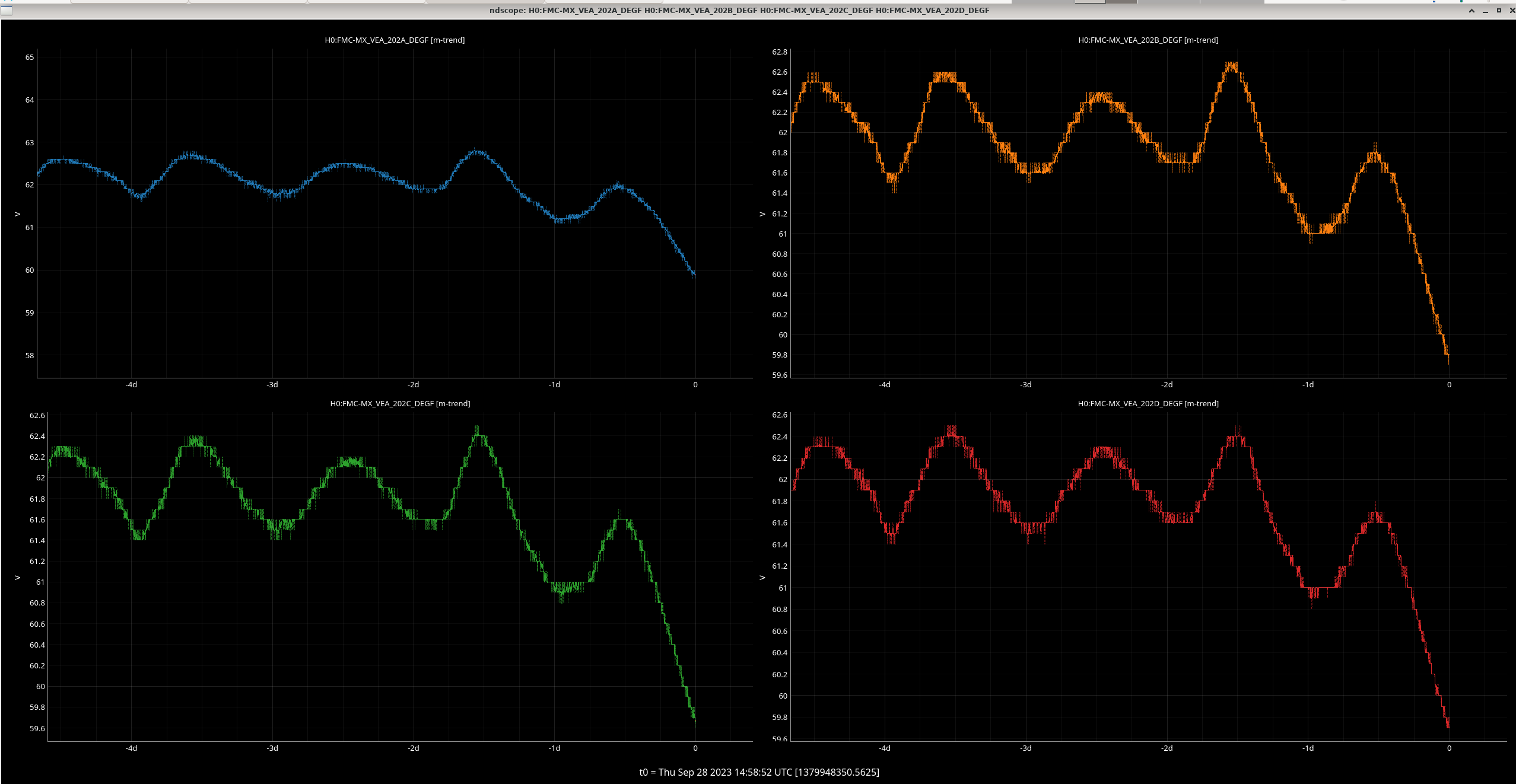Click the -2d tick on the 202C x-axis
The width and height of the screenshot is (1516, 784).
pyautogui.click(x=414, y=748)
